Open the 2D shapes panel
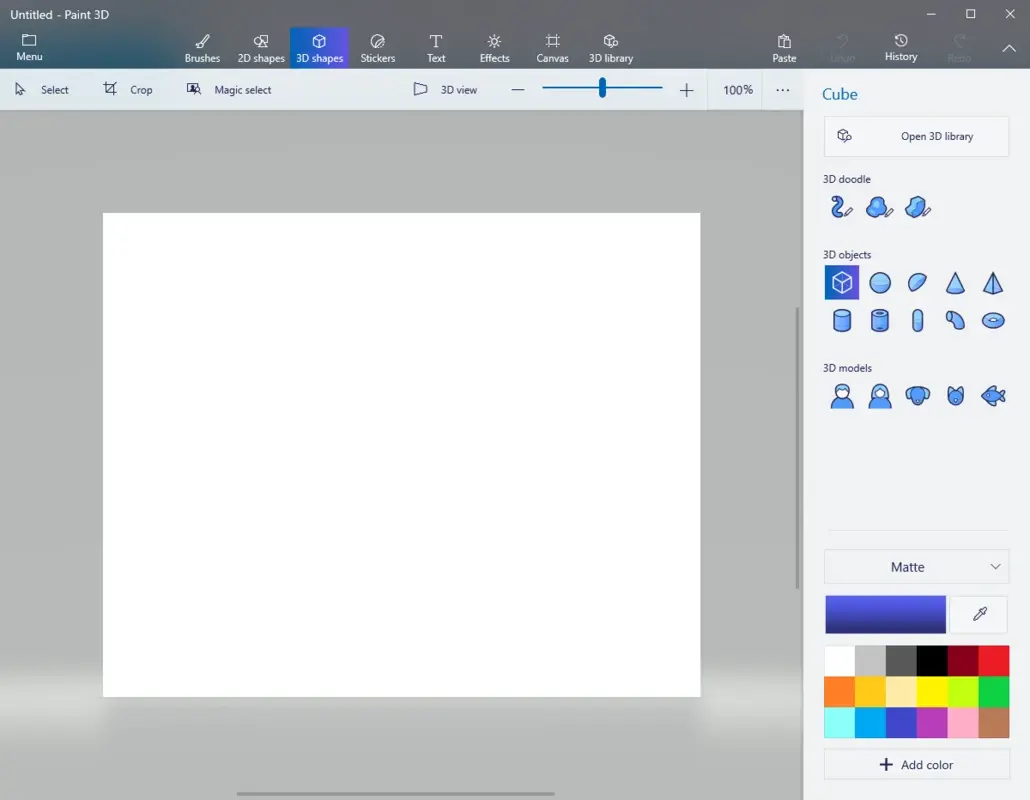 pyautogui.click(x=260, y=47)
